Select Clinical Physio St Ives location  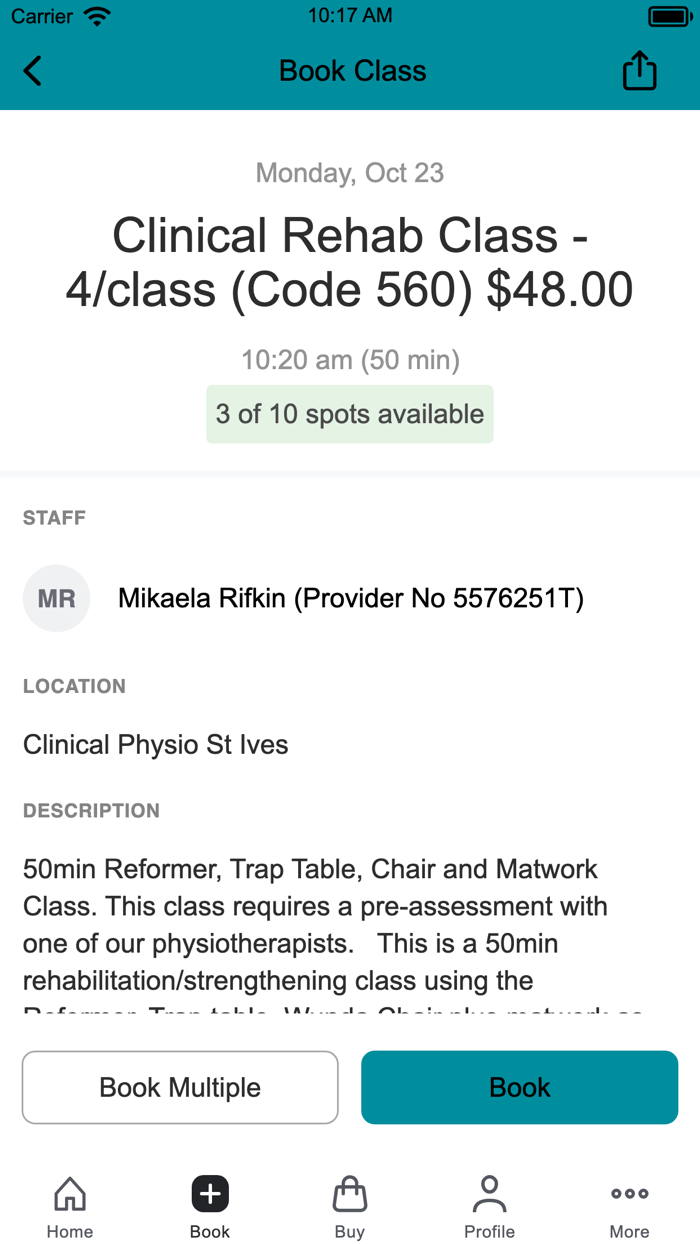(x=155, y=744)
